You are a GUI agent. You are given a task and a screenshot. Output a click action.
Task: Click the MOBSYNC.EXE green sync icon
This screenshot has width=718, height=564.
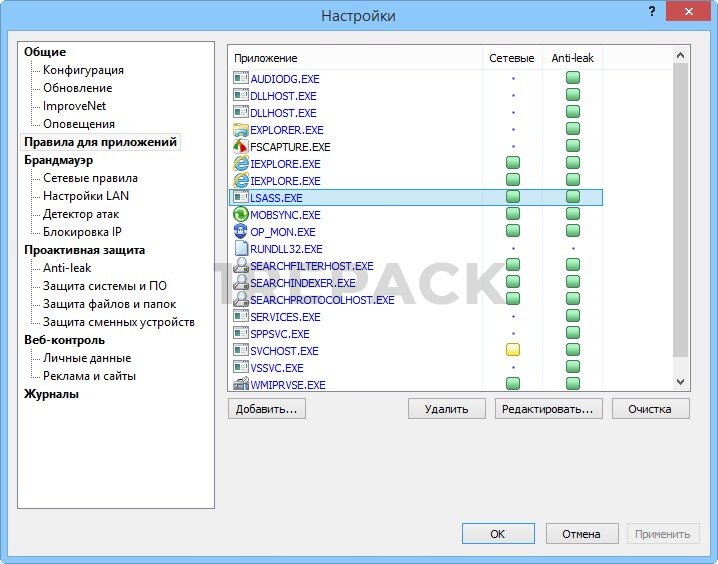click(240, 215)
